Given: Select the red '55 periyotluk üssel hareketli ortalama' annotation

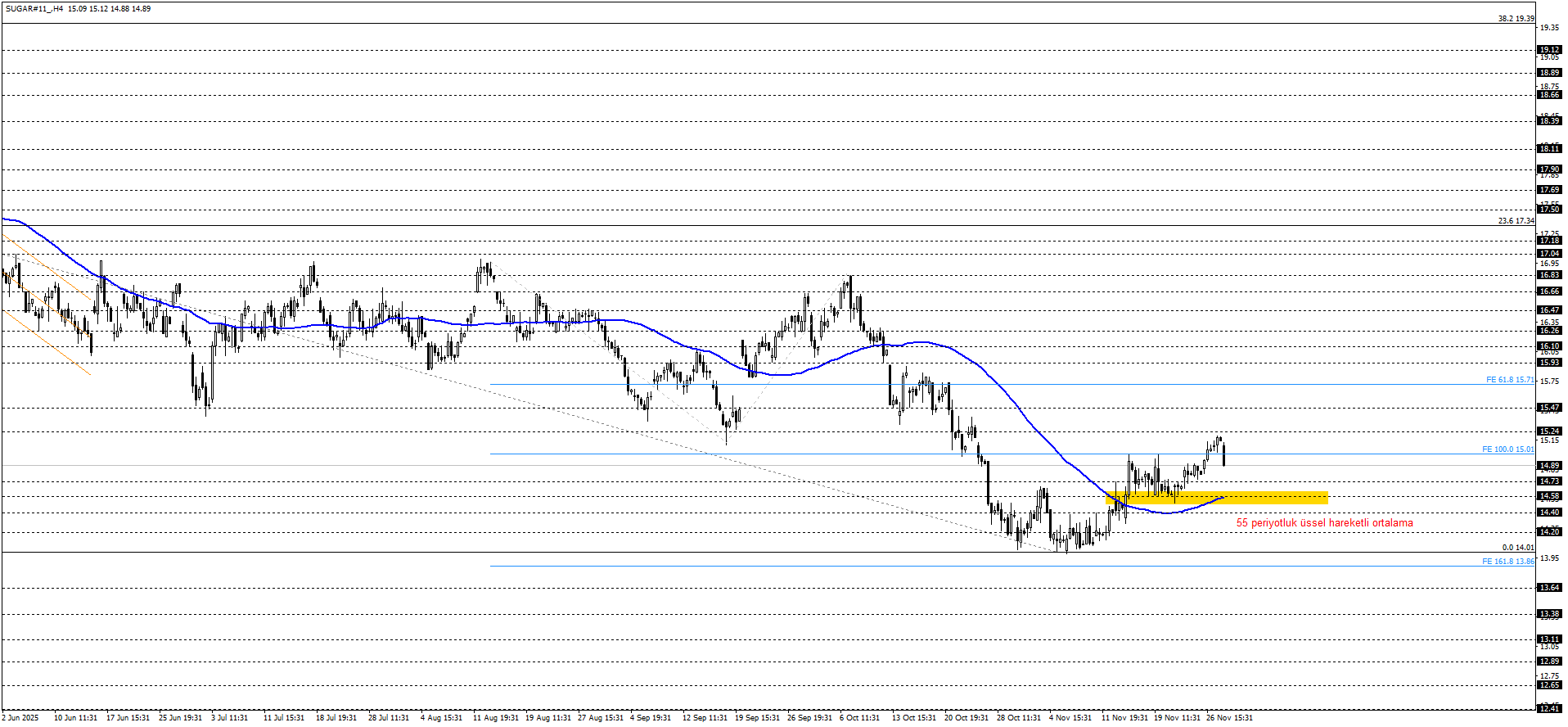Looking at the screenshot, I should tap(1324, 522).
